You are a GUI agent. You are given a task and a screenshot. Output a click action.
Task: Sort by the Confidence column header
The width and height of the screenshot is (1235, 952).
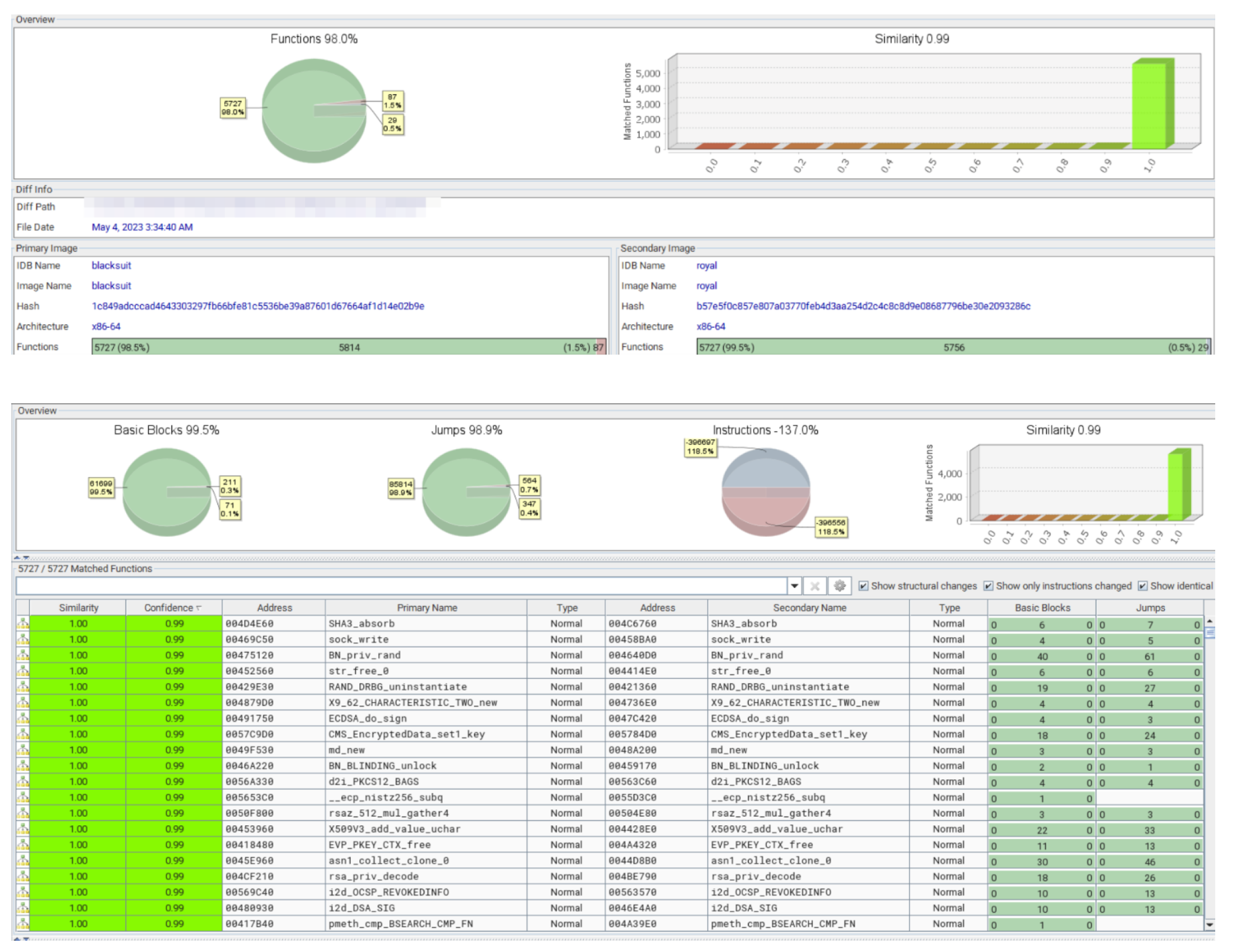(172, 608)
